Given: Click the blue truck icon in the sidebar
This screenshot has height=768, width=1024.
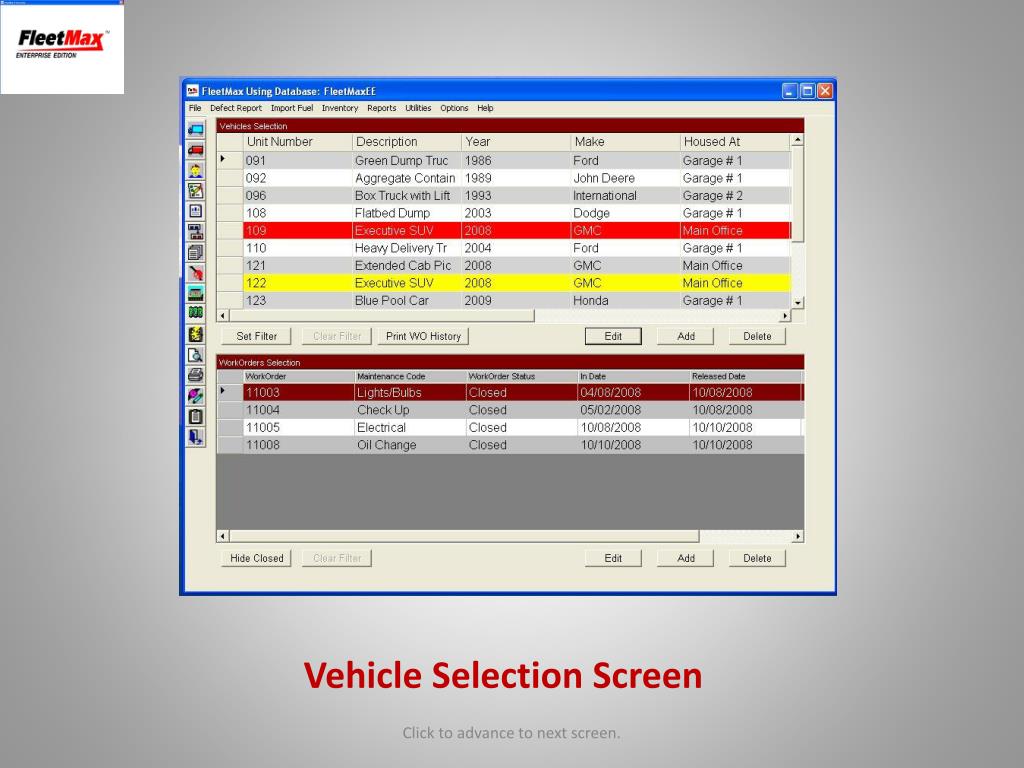Looking at the screenshot, I should pyautogui.click(x=195, y=129).
